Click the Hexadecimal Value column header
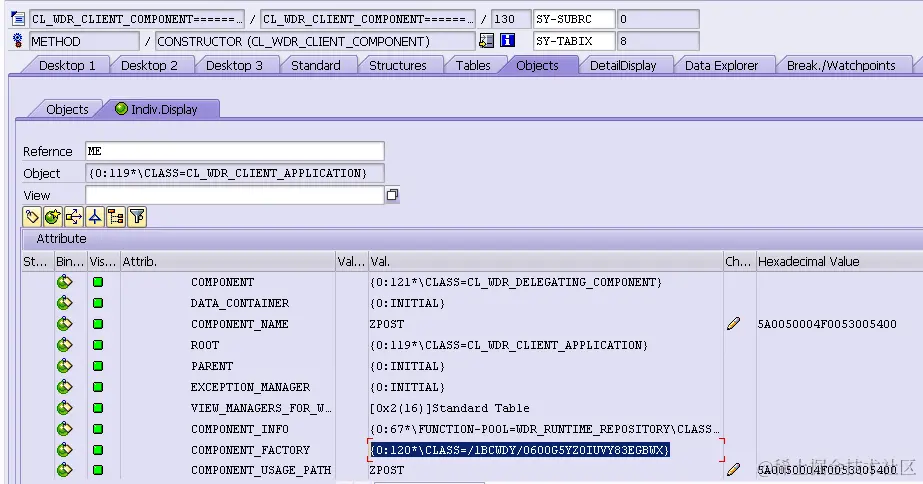This screenshot has height=484, width=923. (839, 261)
